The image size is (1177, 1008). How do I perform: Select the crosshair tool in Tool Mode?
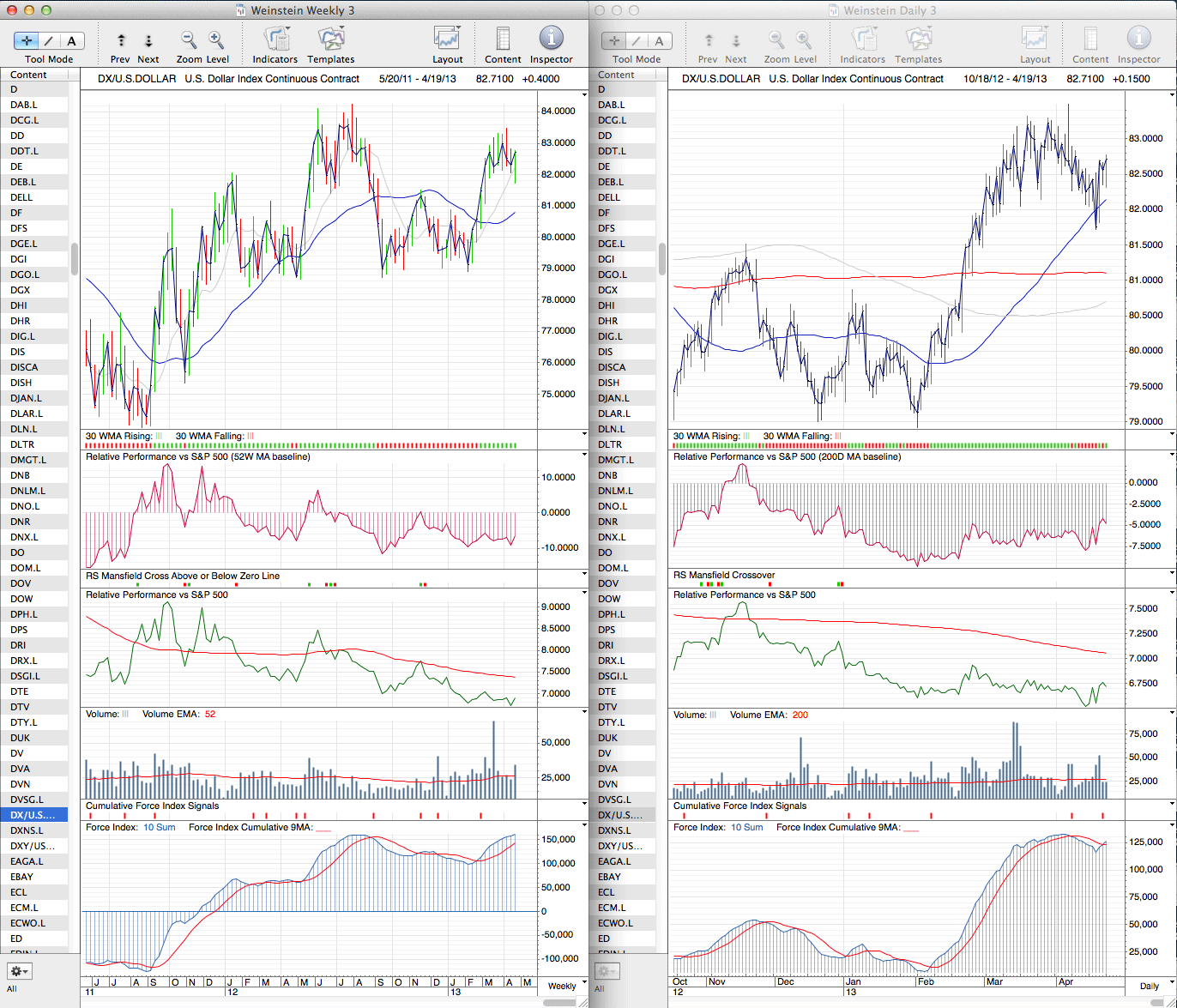point(26,40)
